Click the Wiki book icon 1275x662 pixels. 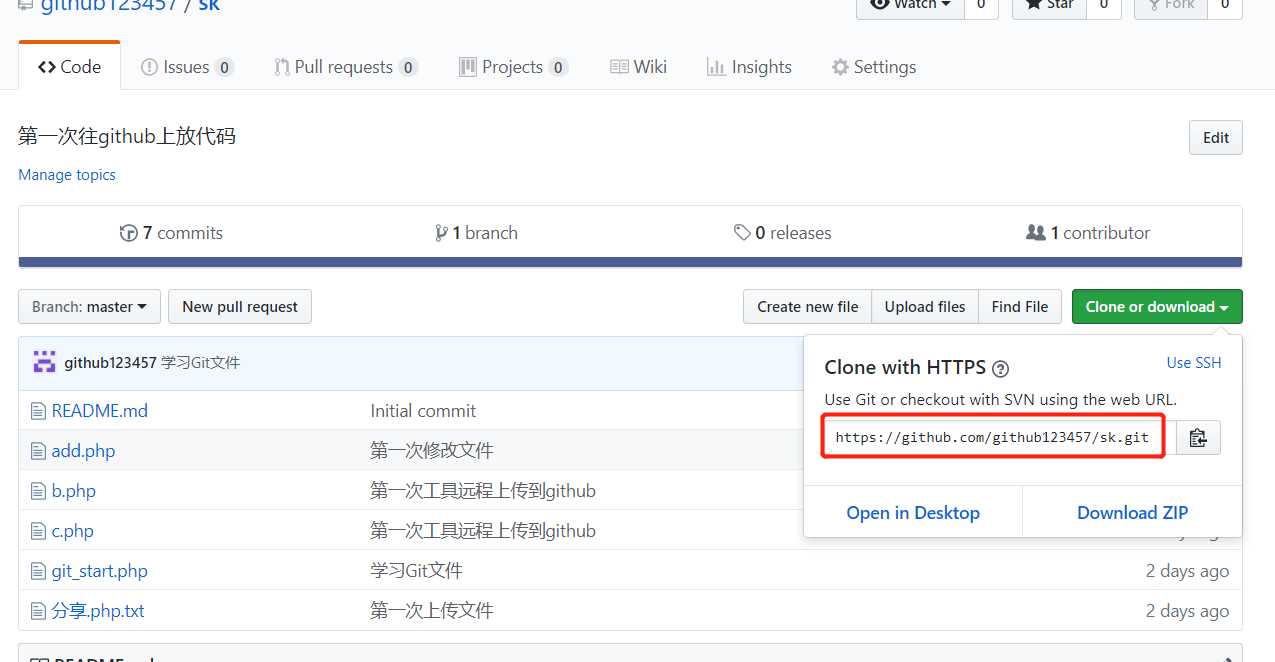[619, 67]
